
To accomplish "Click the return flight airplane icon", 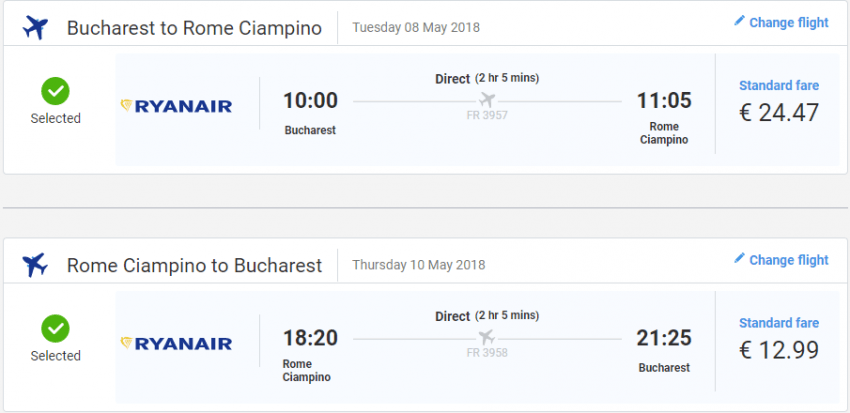I will click(x=35, y=265).
